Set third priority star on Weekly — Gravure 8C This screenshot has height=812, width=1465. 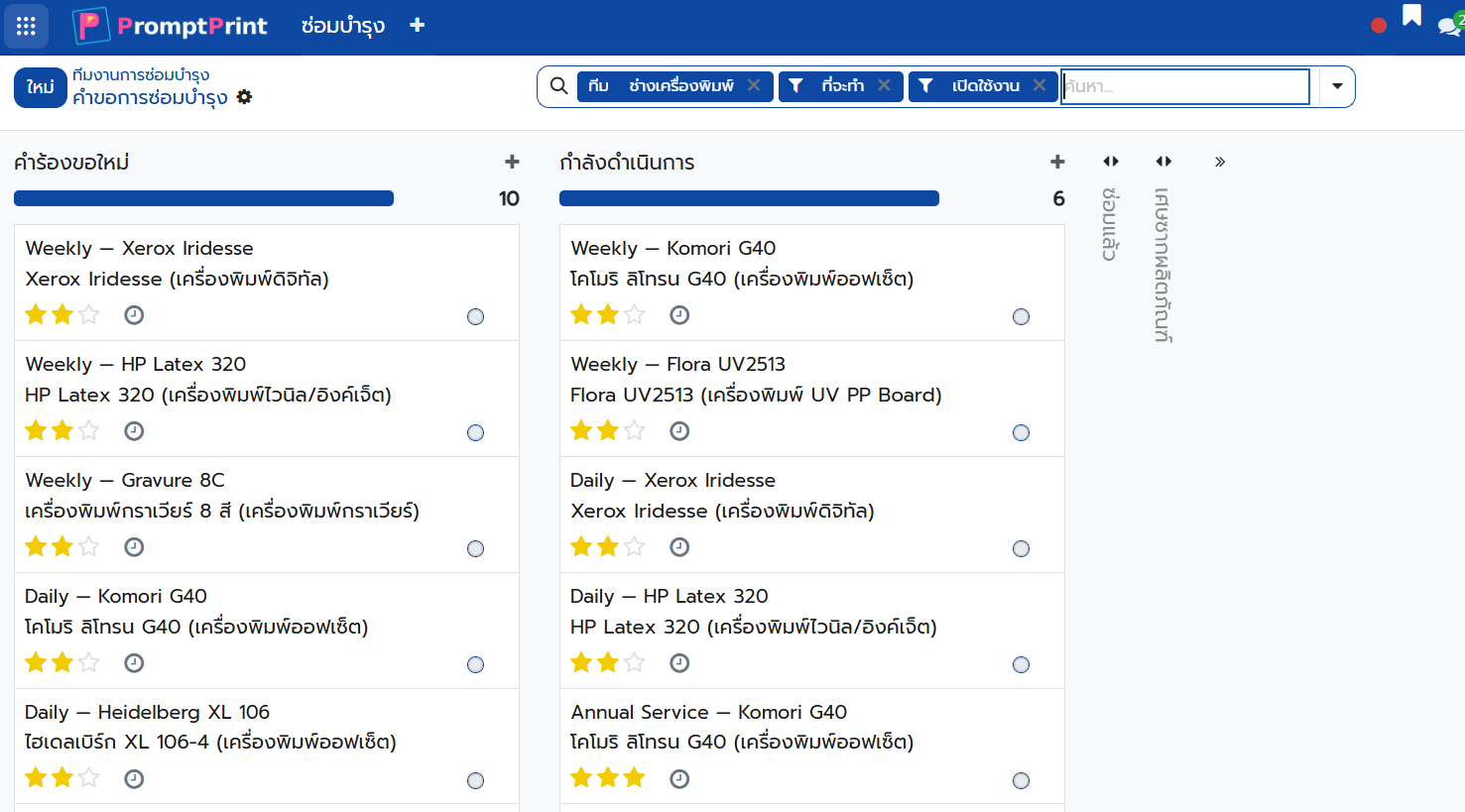point(89,547)
